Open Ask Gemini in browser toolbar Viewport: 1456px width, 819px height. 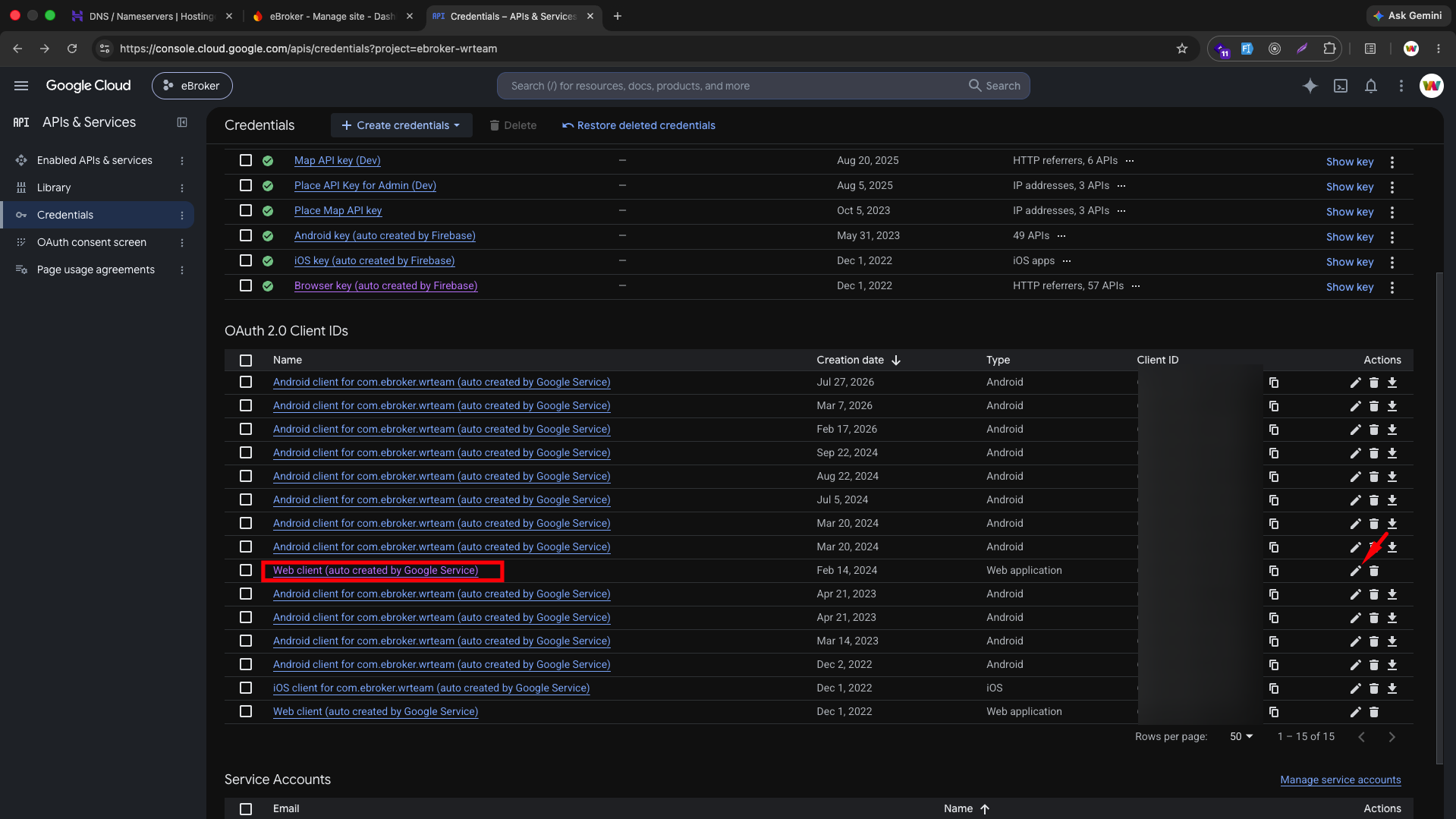click(x=1407, y=16)
